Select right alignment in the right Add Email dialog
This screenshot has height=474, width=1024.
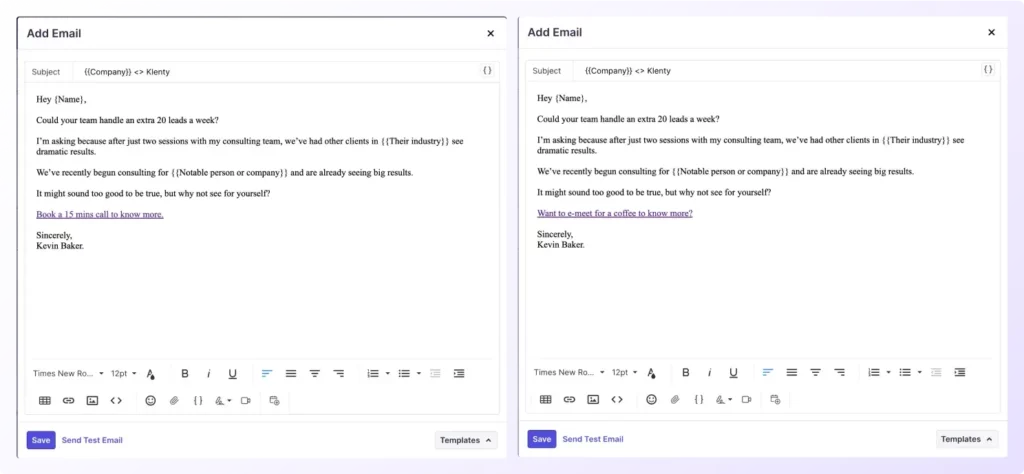[x=839, y=372]
